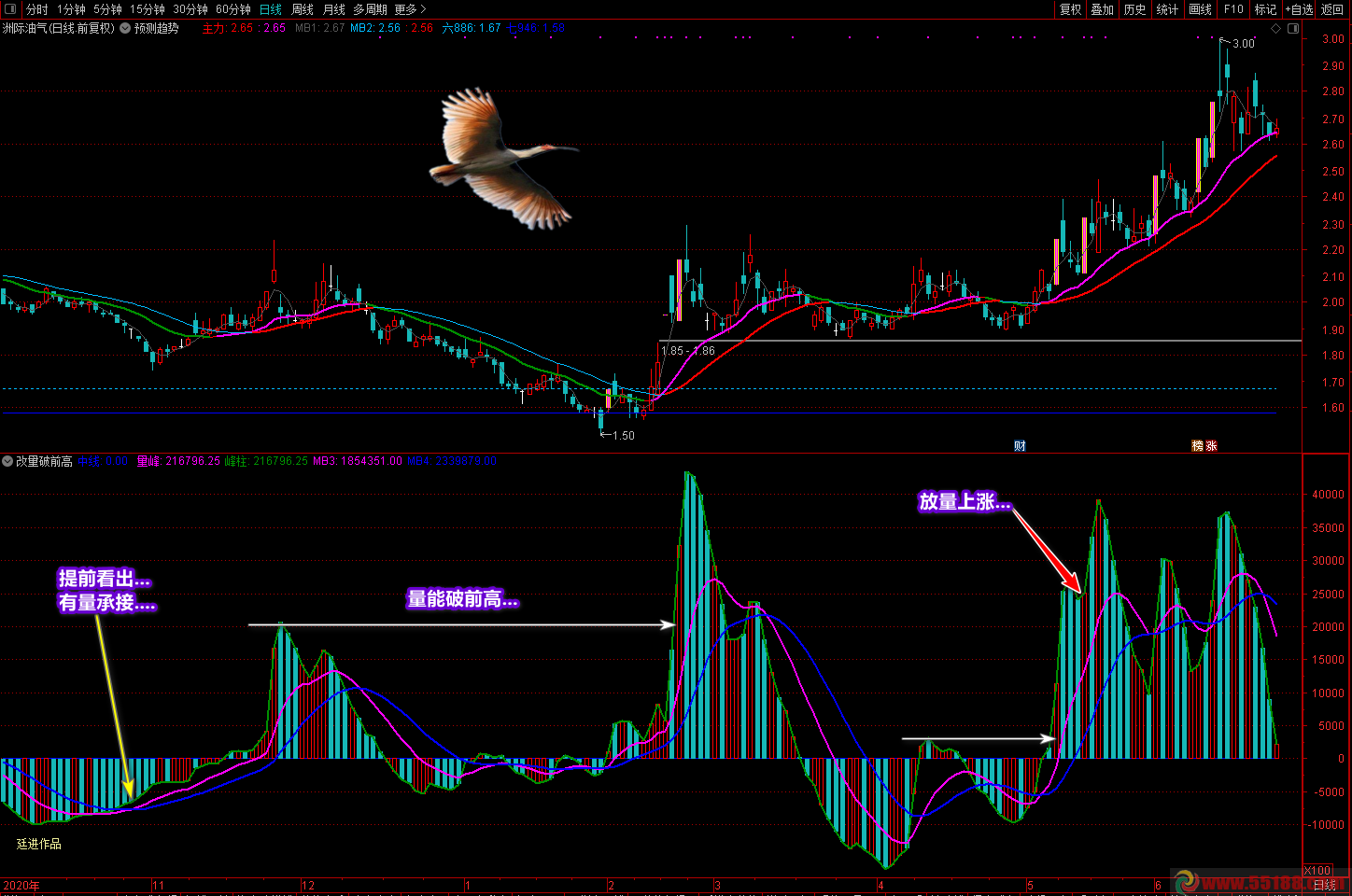Click the 榜 ranking marker icon
The height and width of the screenshot is (896, 1352).
(1197, 446)
